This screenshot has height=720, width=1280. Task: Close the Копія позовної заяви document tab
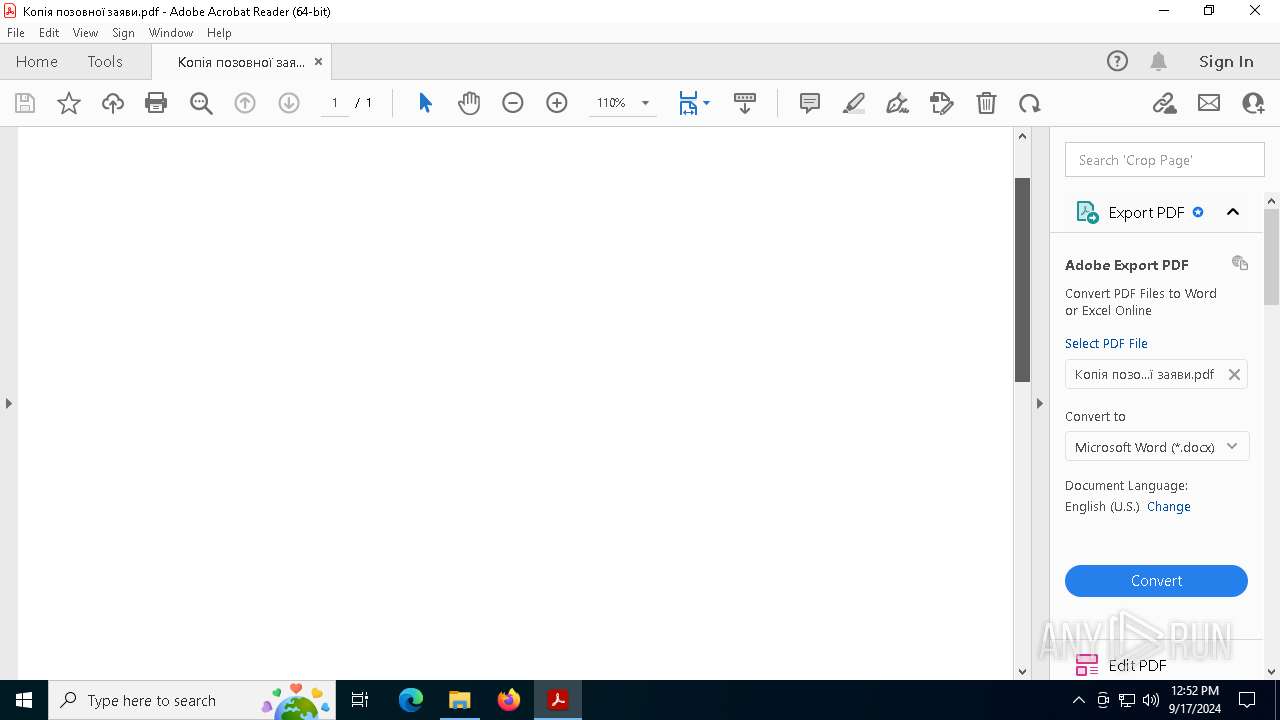click(x=318, y=61)
